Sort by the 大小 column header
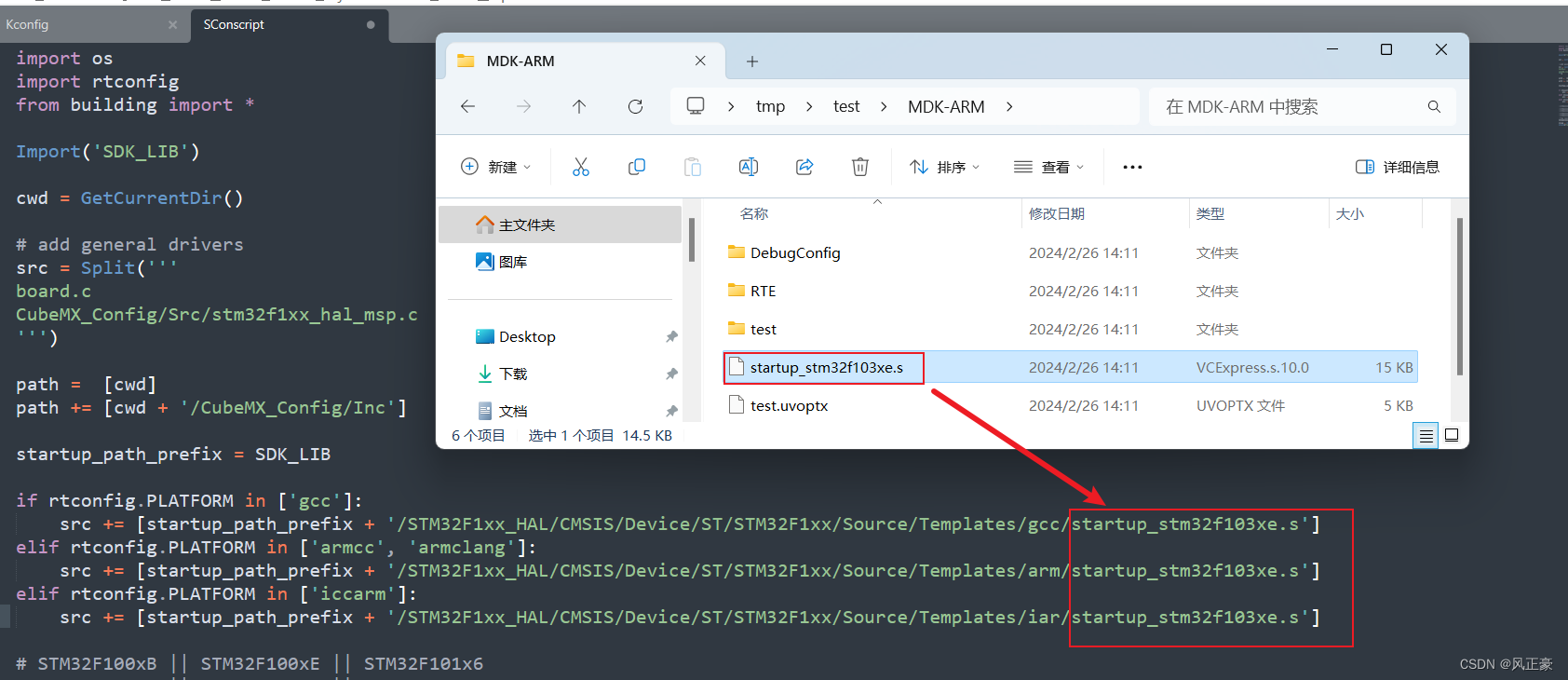The image size is (1568, 680). [x=1350, y=214]
